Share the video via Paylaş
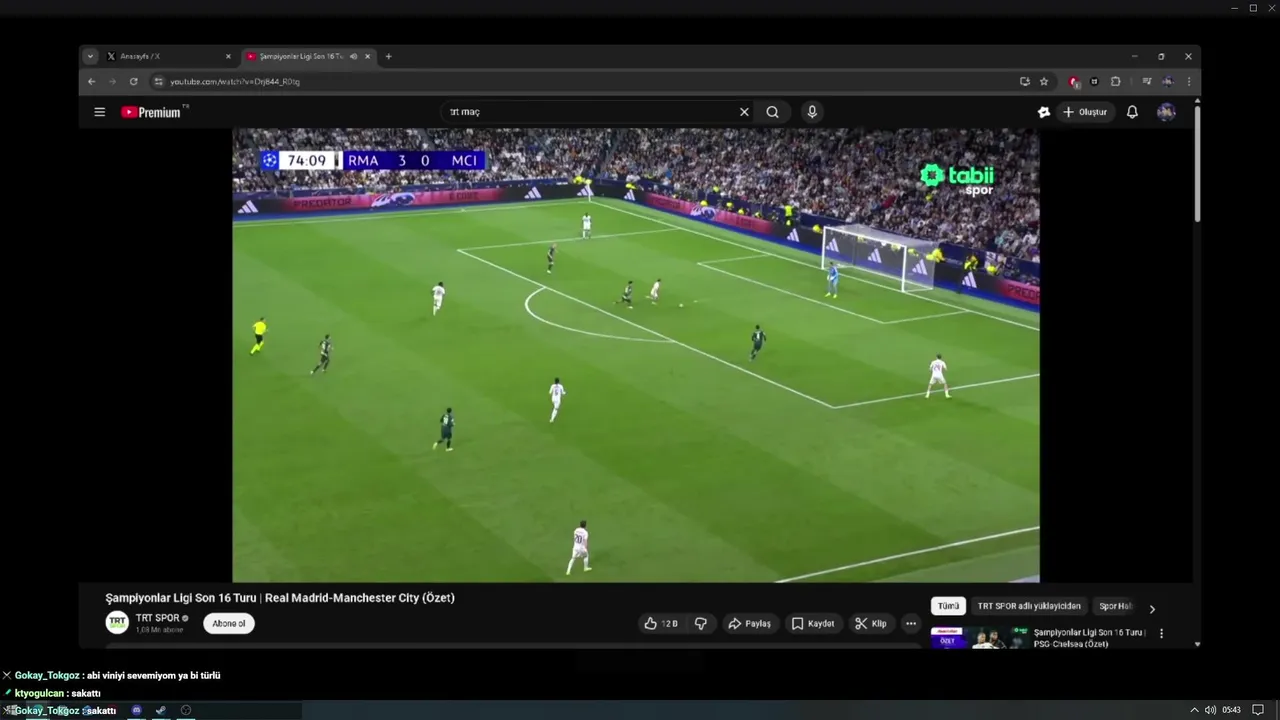Image resolution: width=1280 pixels, height=720 pixels. pos(749,623)
